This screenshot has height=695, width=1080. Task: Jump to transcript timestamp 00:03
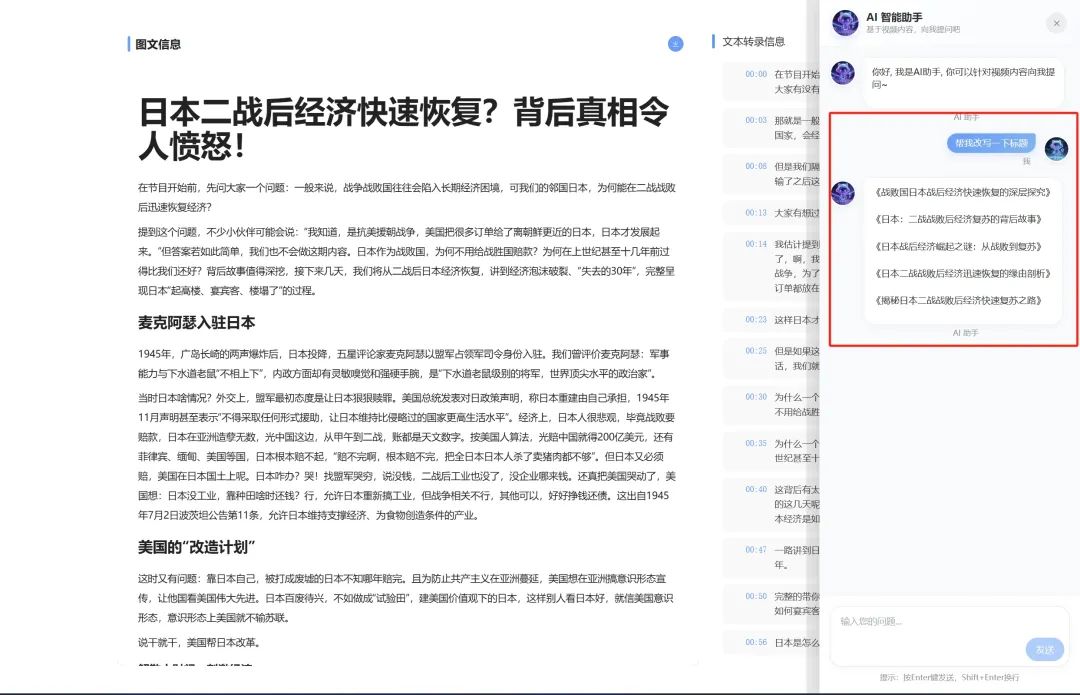click(756, 121)
